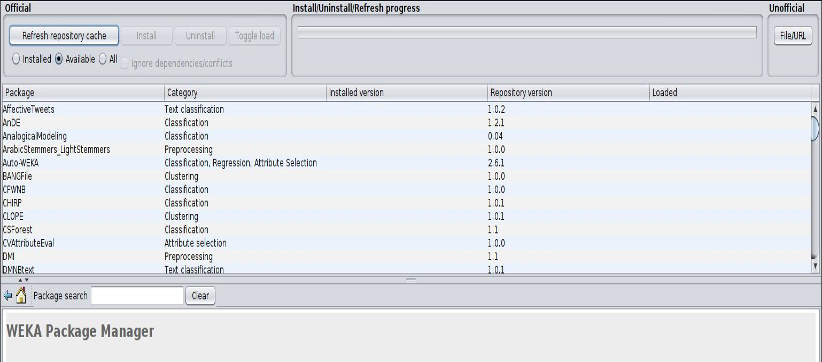Select the CSForest package
Screen dimensions: 822x362
406,229
